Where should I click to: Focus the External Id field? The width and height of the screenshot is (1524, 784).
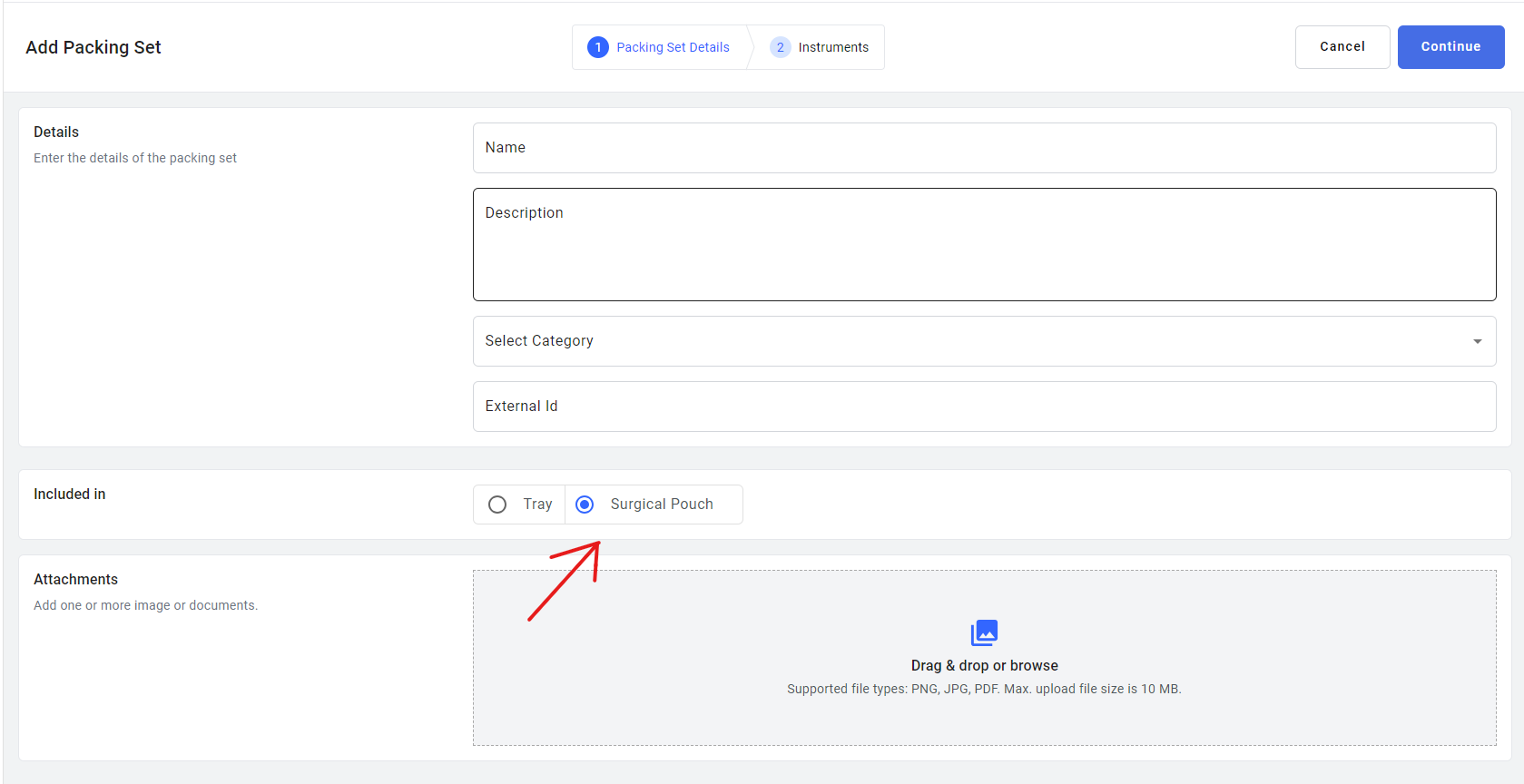click(984, 407)
